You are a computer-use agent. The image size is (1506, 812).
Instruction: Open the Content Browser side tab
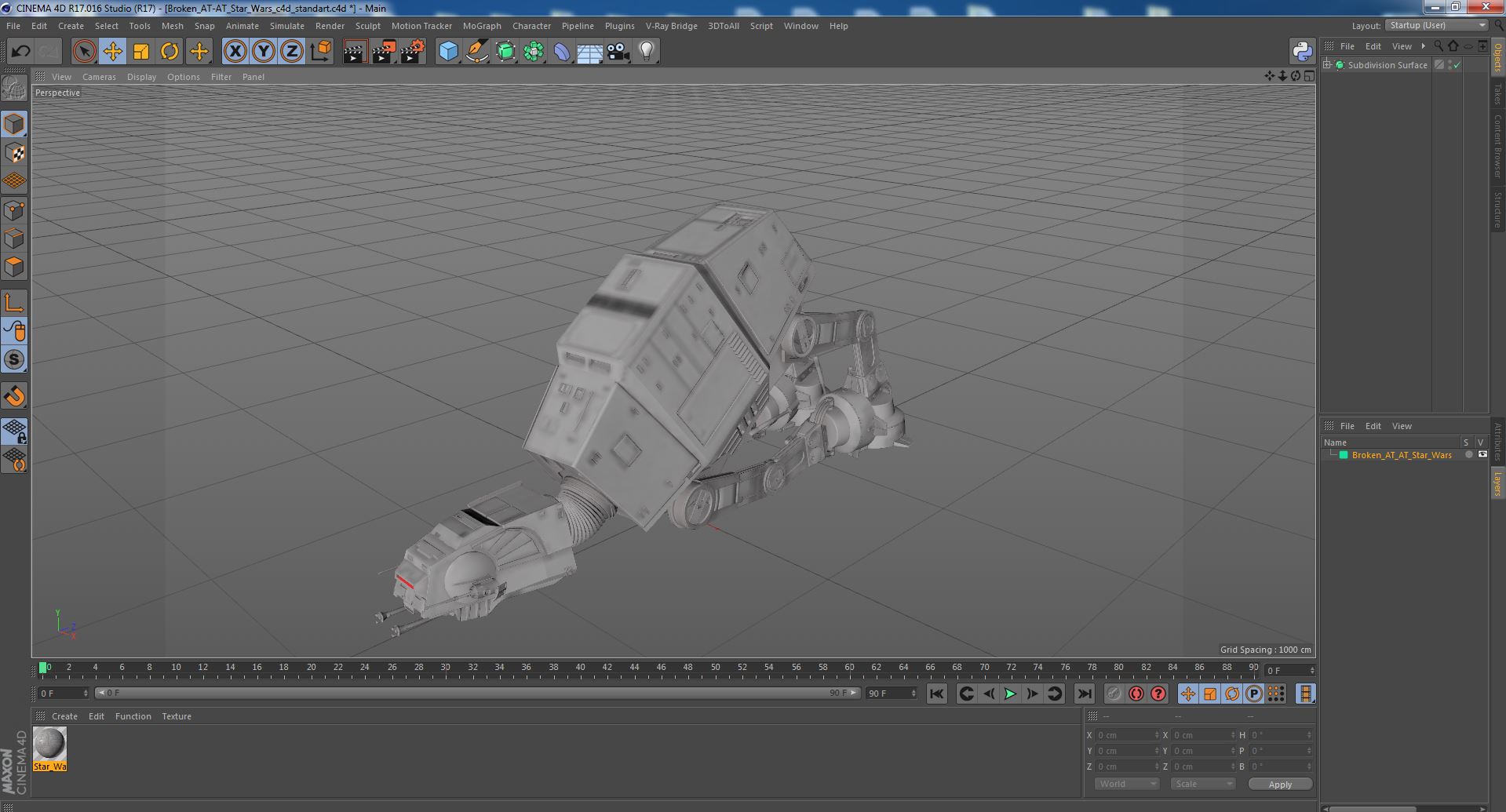click(1497, 146)
